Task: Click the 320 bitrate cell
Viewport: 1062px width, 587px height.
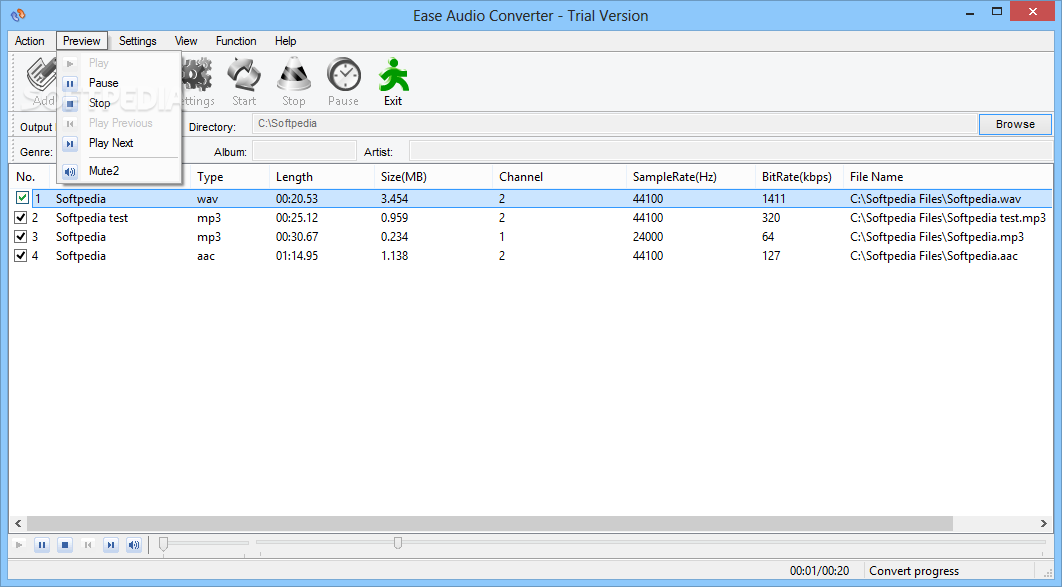Action: (771, 217)
